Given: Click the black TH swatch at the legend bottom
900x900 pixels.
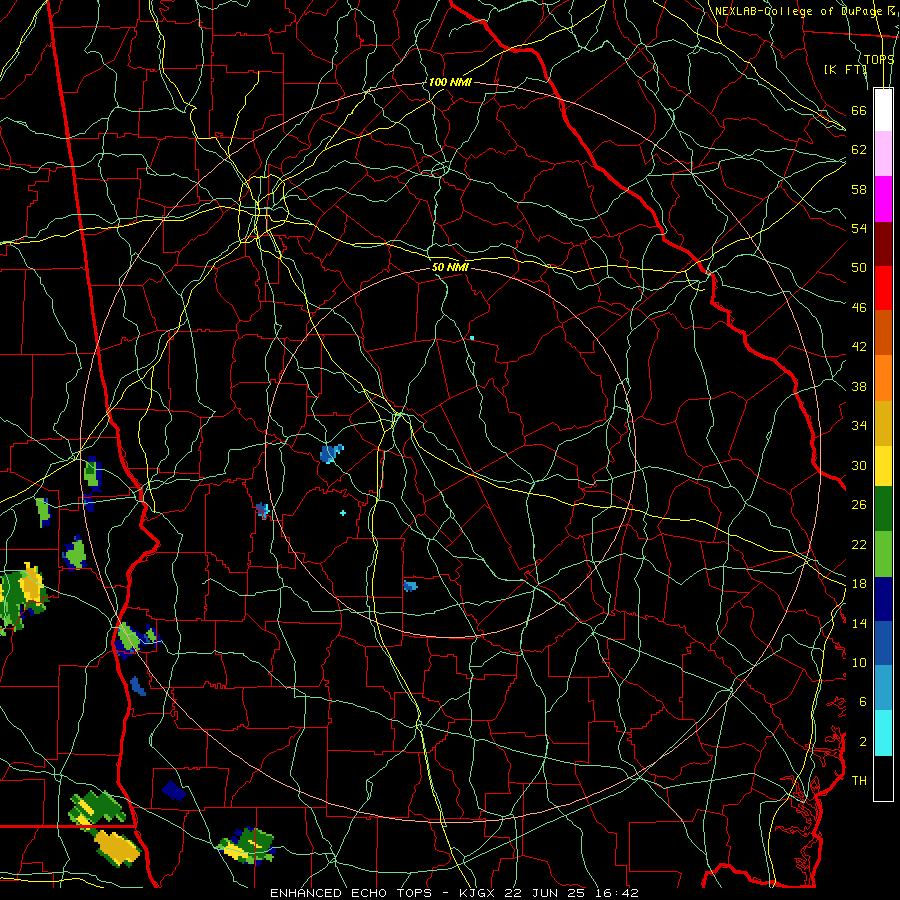Looking at the screenshot, I should [x=883, y=778].
